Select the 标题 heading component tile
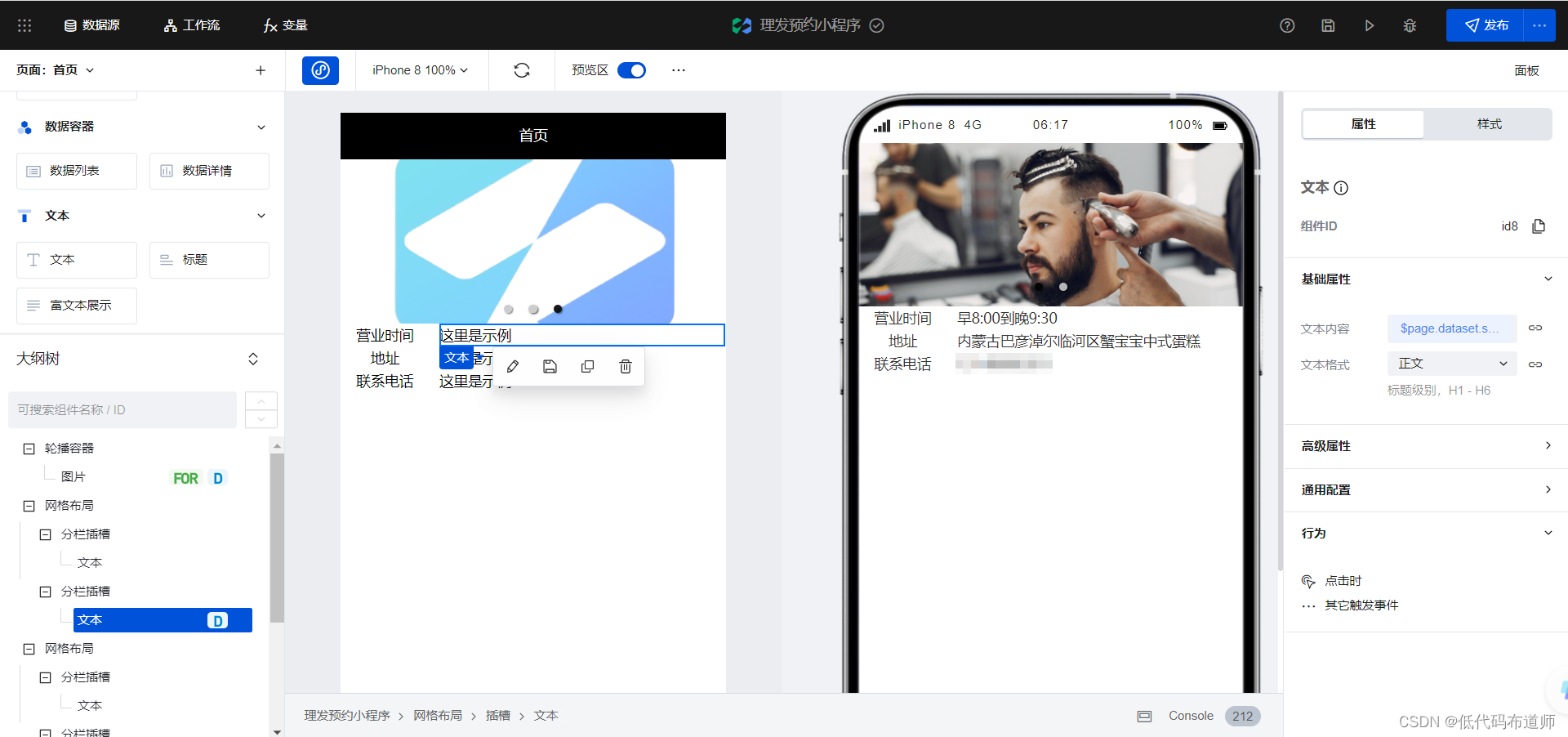This screenshot has height=737, width=1568. (x=209, y=260)
